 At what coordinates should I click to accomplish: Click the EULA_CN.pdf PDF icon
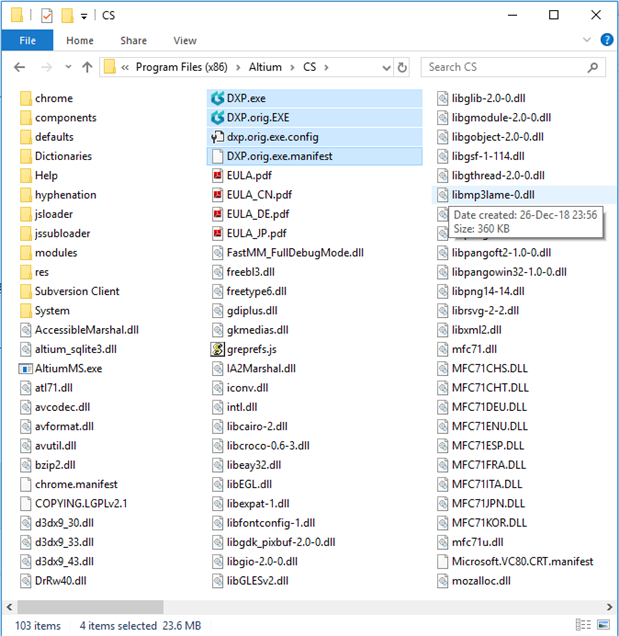pyautogui.click(x=218, y=195)
